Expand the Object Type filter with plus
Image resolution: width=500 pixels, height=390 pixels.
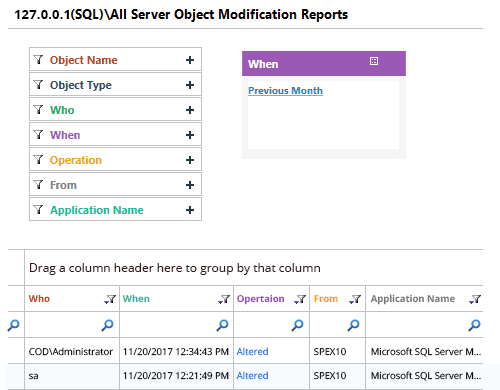(x=190, y=85)
